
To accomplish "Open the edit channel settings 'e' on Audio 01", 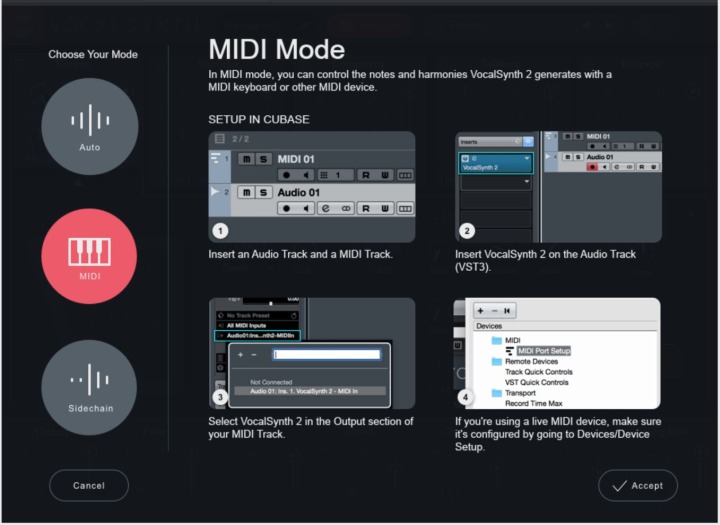I will coord(326,209).
